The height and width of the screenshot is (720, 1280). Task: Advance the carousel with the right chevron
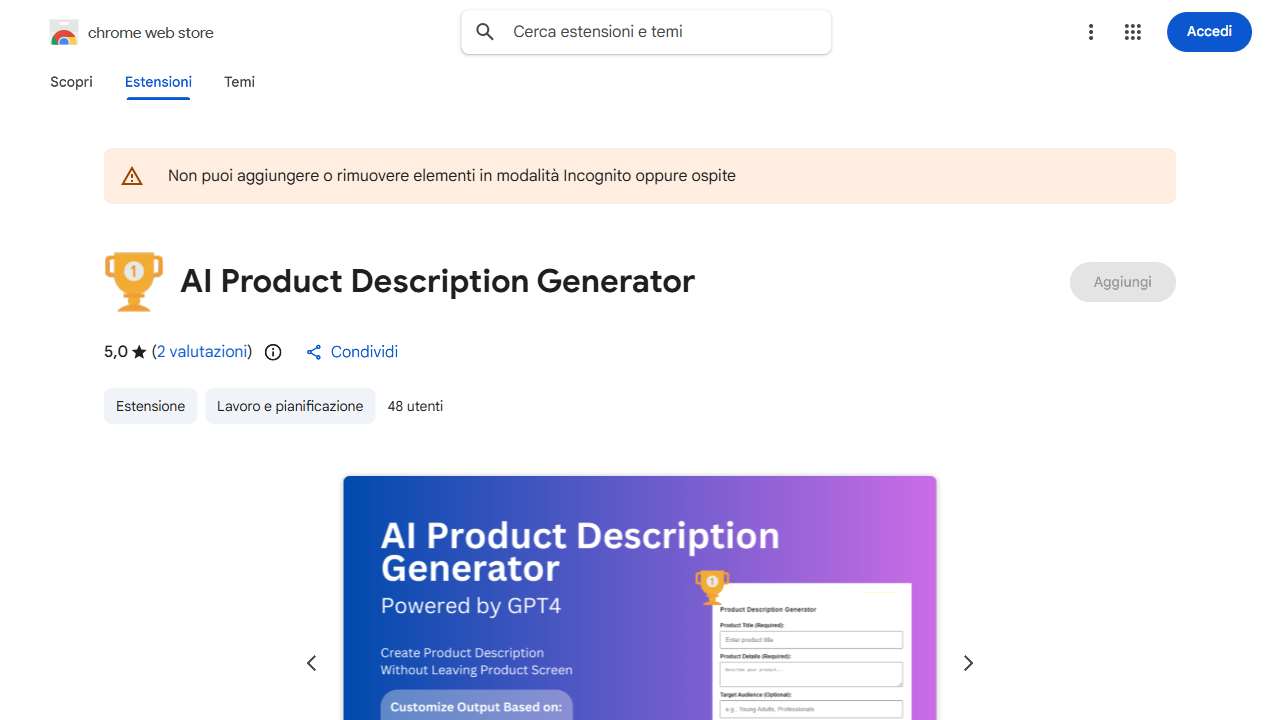[x=967, y=663]
